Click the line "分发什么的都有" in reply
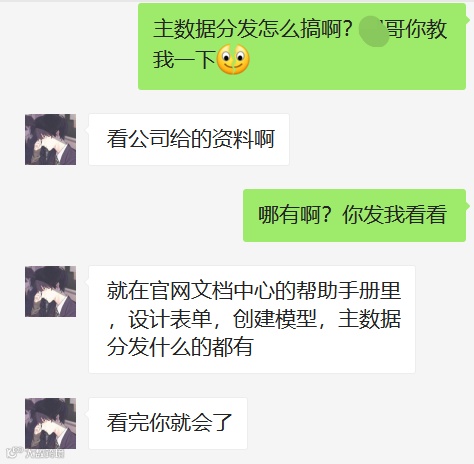This screenshot has height=464, width=474. 180,347
